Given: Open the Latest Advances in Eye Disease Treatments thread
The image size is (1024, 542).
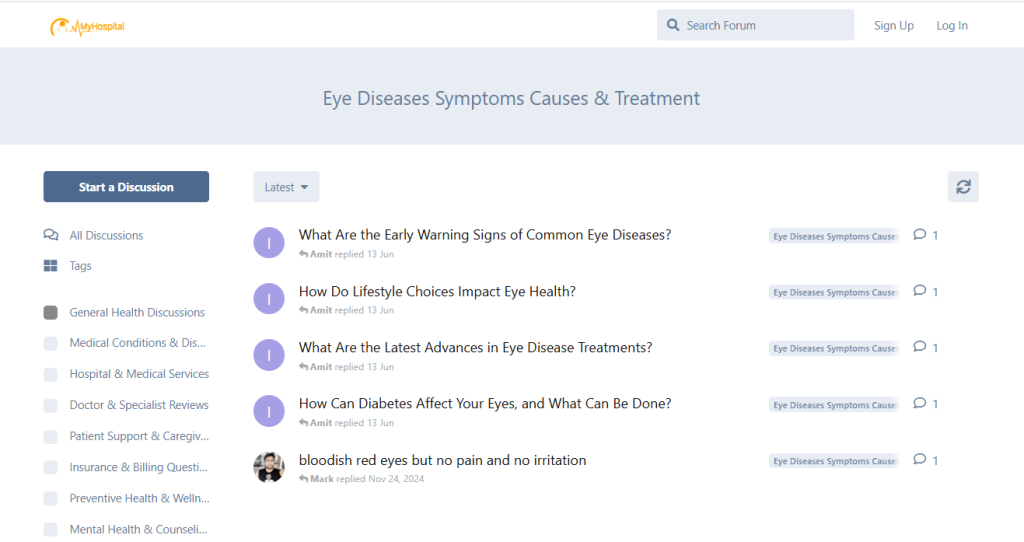Looking at the screenshot, I should coord(475,348).
